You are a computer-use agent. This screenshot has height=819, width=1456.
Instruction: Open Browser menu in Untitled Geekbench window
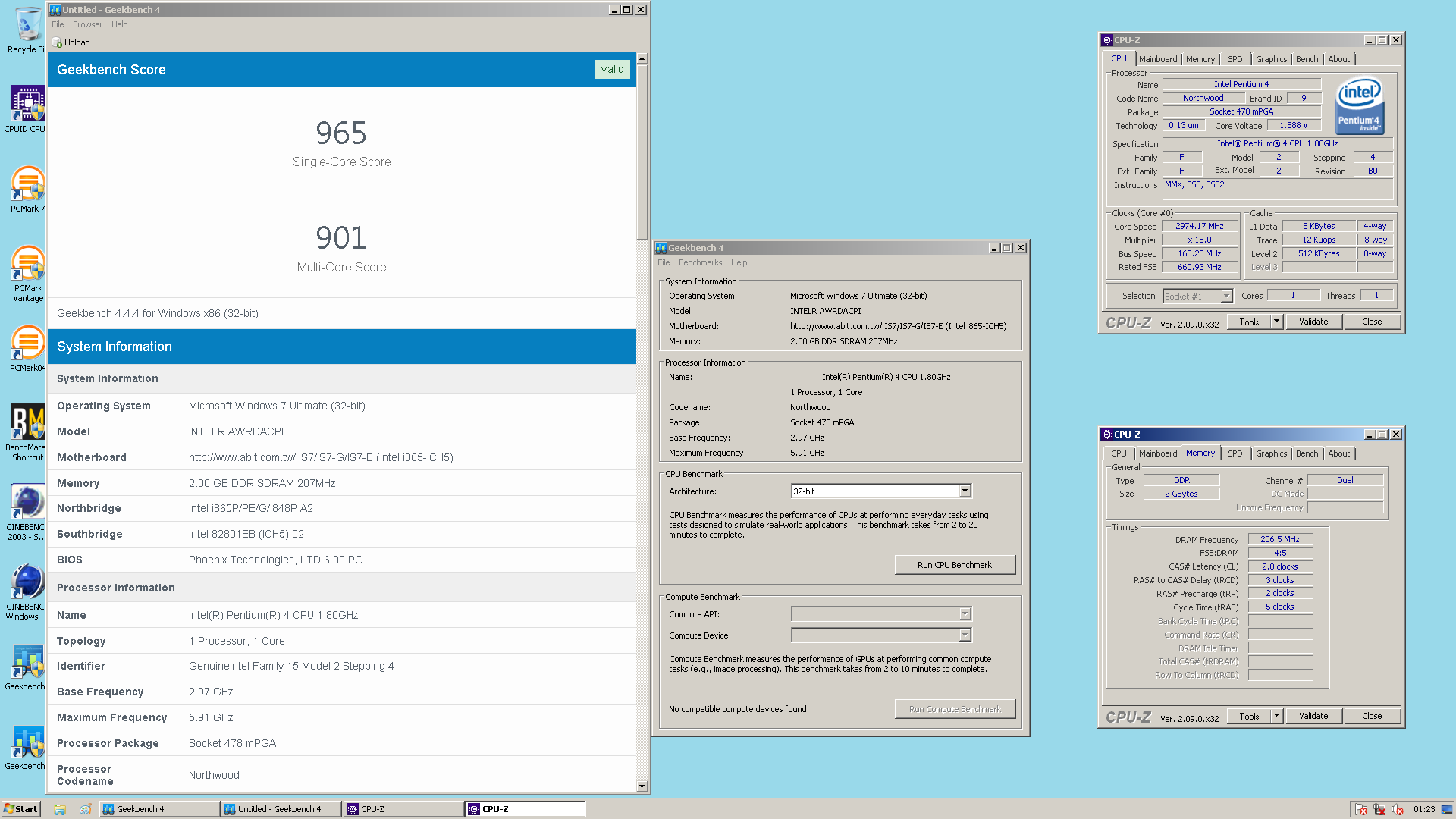click(x=87, y=24)
